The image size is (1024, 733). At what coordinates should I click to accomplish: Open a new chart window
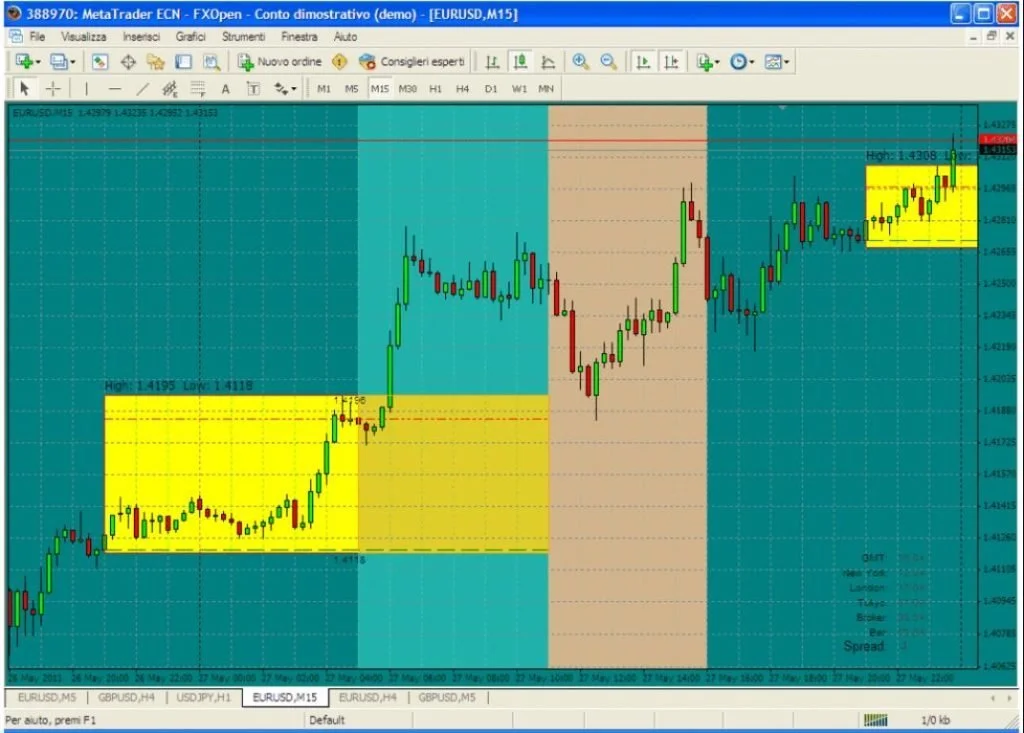click(22, 62)
